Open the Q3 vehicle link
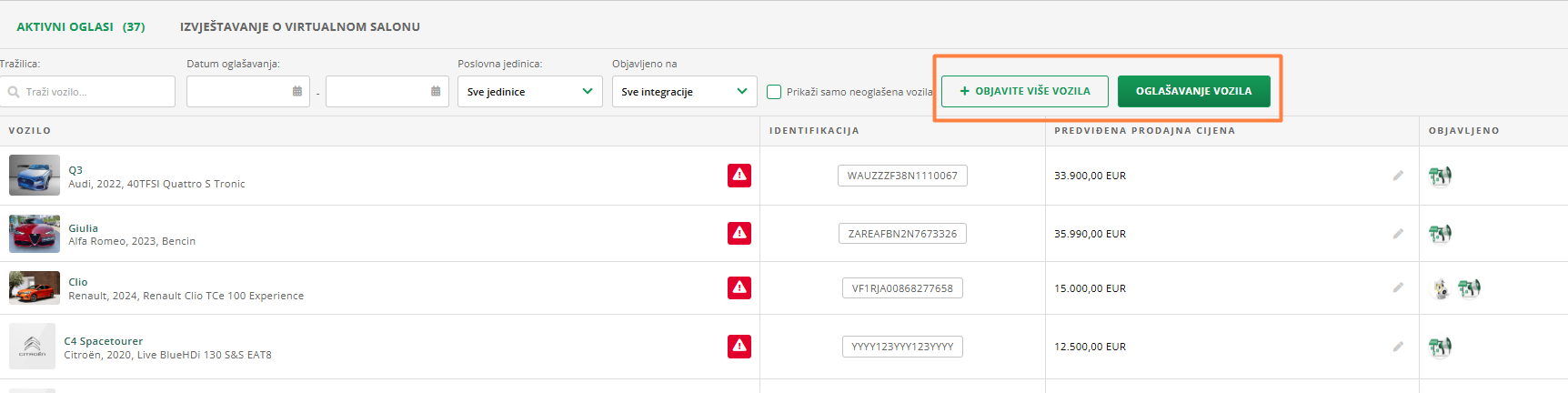The width and height of the screenshot is (1568, 393). pos(75,170)
